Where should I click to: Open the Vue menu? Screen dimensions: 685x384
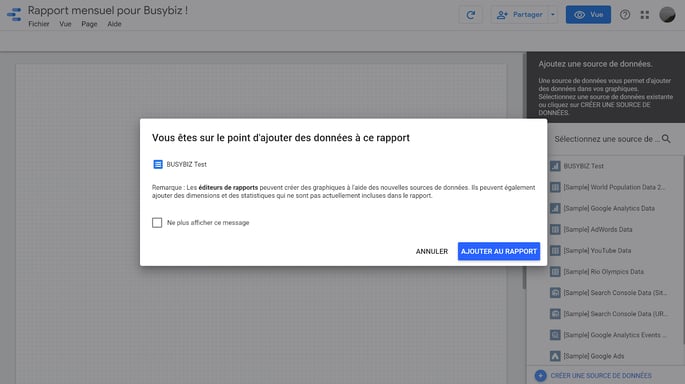[x=65, y=24]
